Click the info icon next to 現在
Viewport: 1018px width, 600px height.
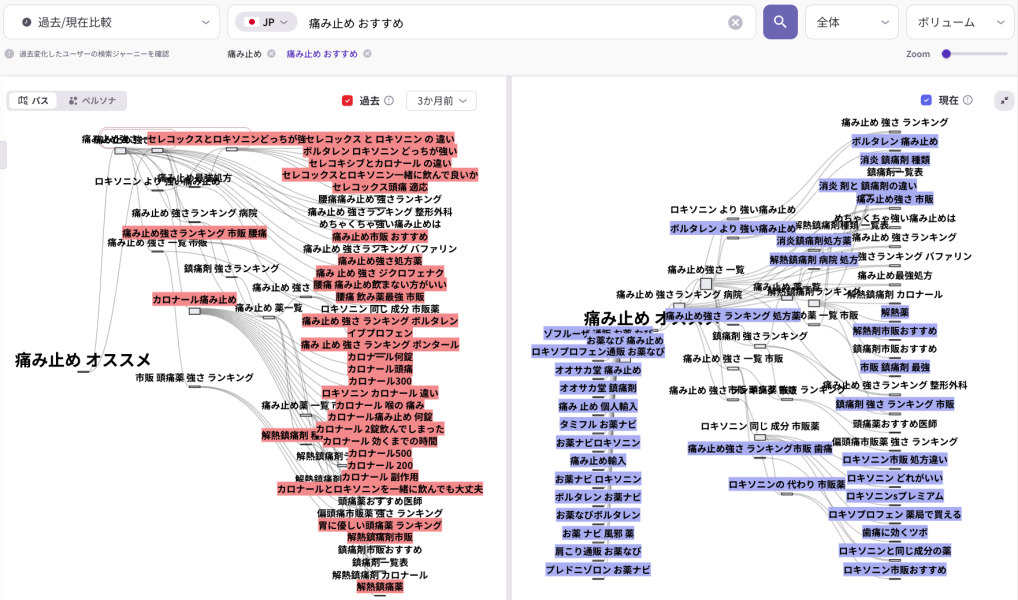click(967, 101)
